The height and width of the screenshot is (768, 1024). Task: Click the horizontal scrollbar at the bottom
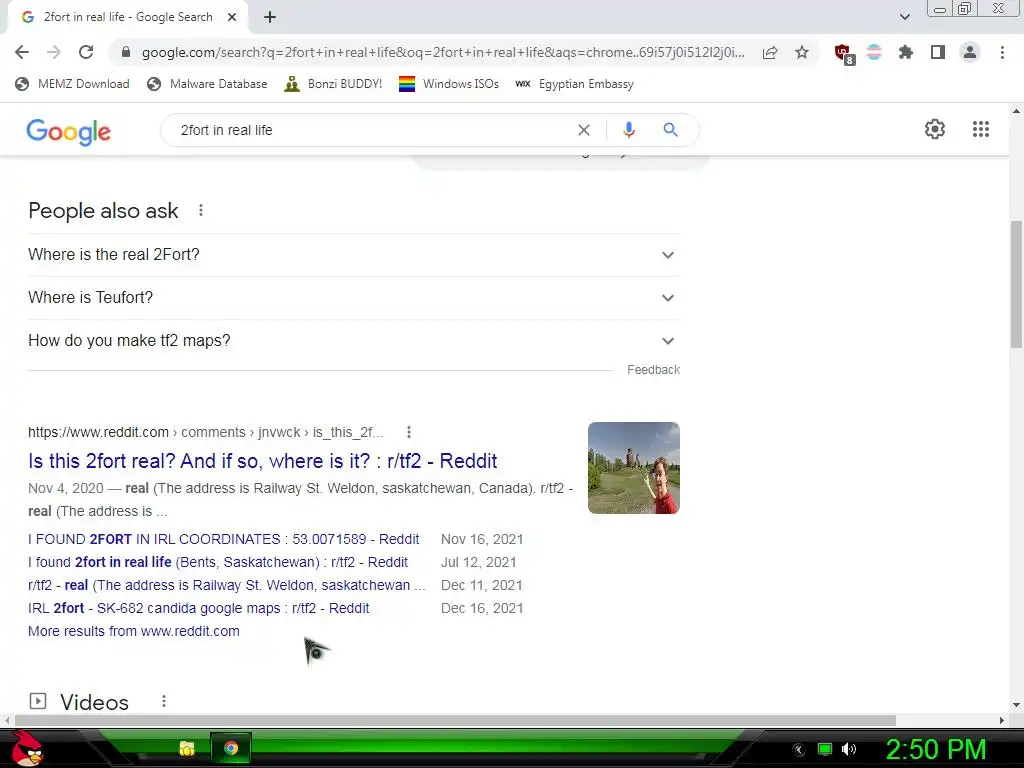[x=455, y=720]
